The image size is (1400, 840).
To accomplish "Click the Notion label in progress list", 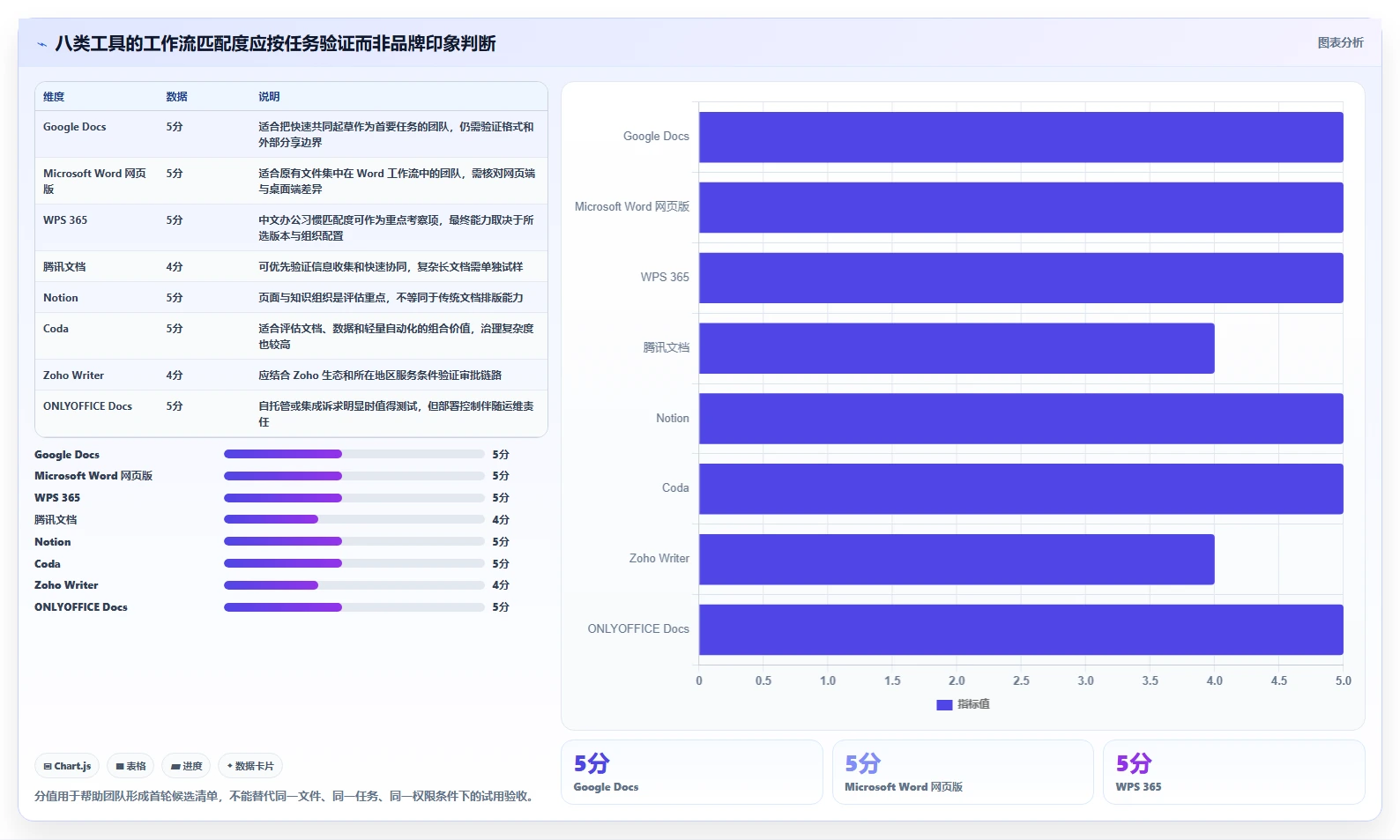I will tap(53, 542).
